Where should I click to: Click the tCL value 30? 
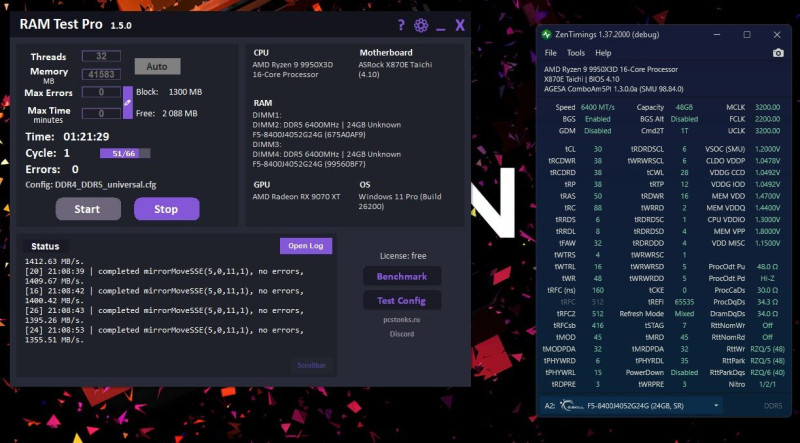point(597,149)
